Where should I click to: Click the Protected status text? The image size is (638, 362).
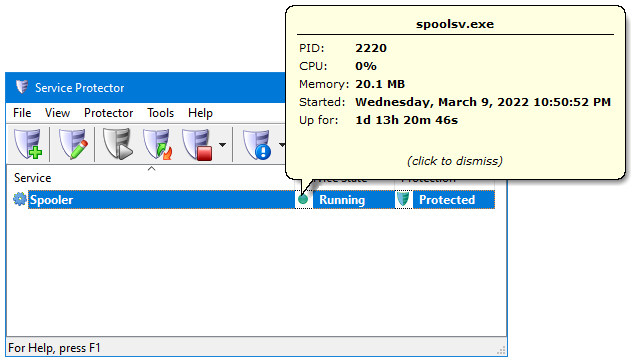tap(447, 200)
